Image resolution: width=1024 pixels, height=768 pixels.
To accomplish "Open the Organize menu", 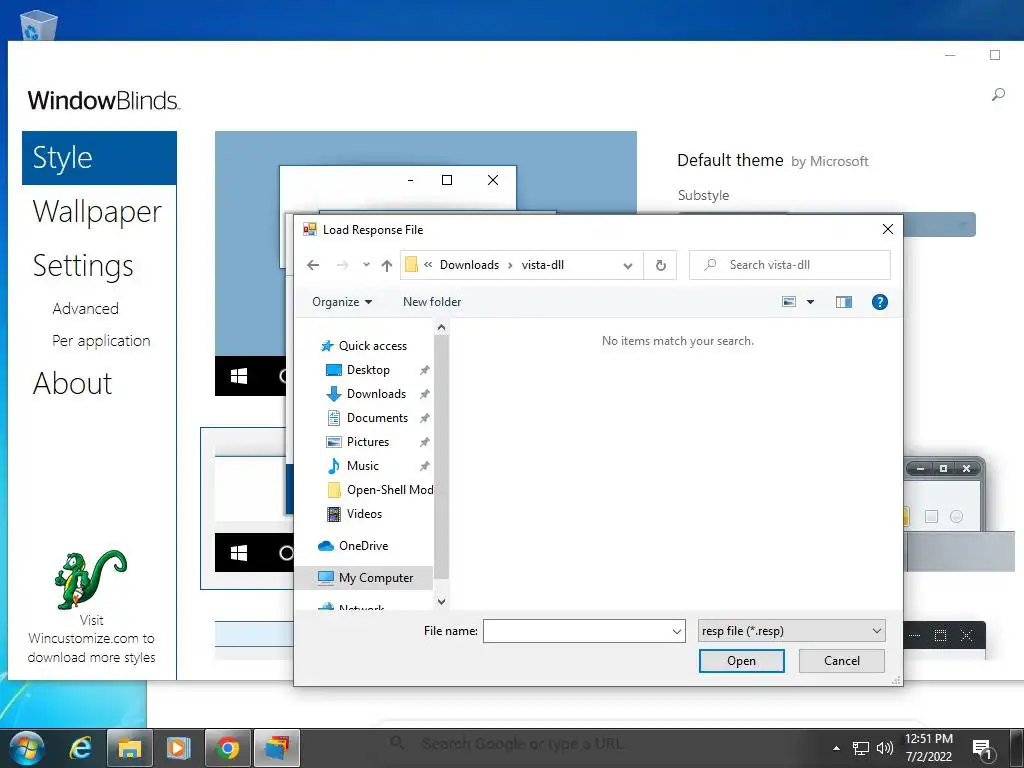I will click(342, 302).
